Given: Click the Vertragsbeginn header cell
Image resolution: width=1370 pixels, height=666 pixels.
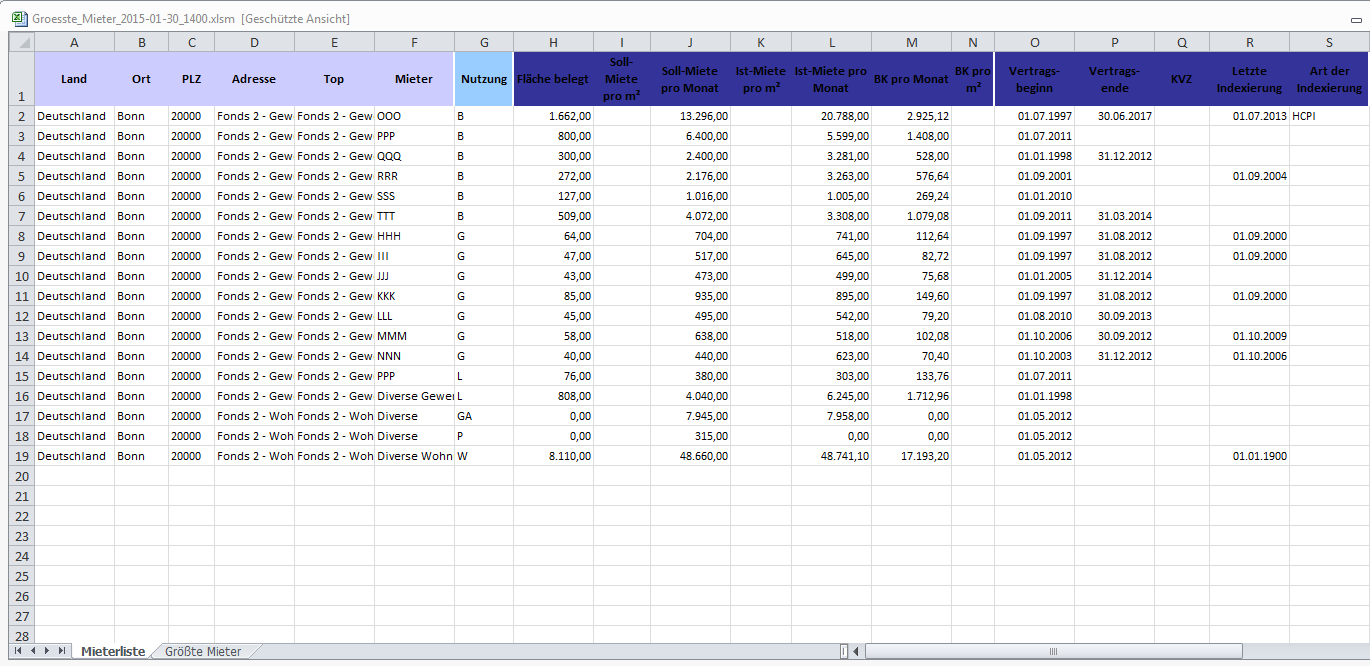Looking at the screenshot, I should click(1035, 79).
